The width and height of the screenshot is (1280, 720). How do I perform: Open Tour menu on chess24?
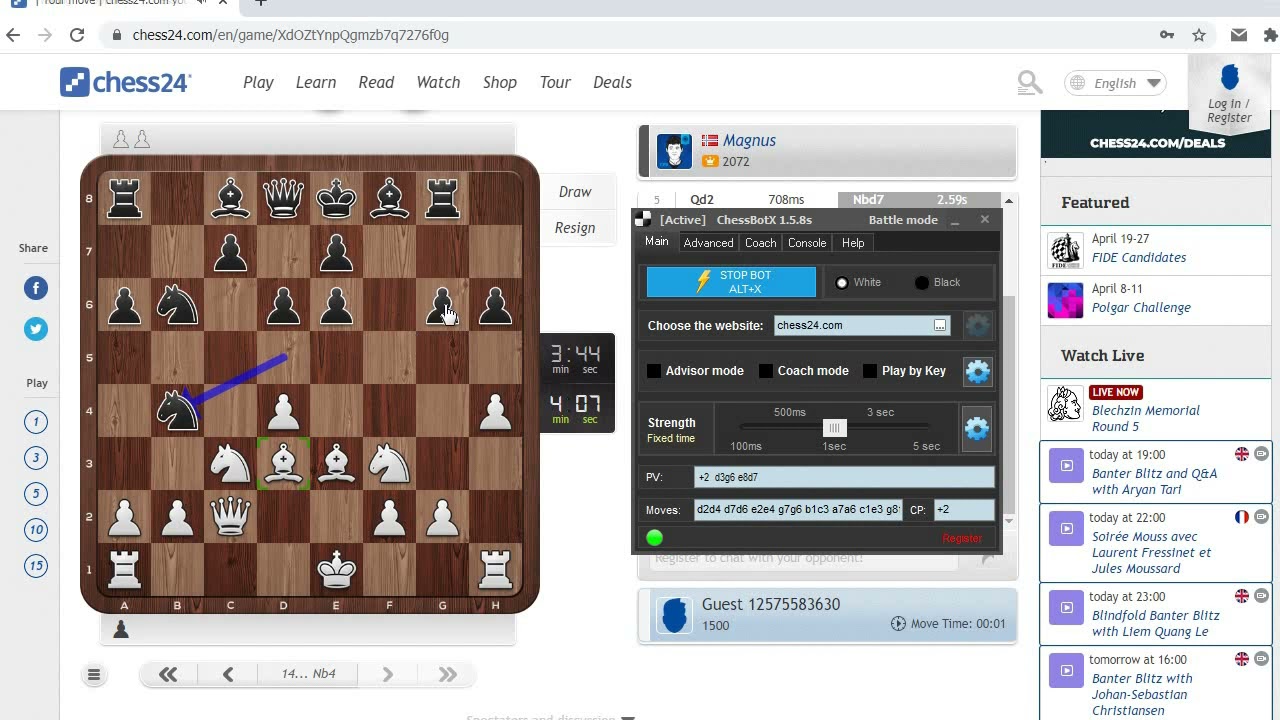555,82
